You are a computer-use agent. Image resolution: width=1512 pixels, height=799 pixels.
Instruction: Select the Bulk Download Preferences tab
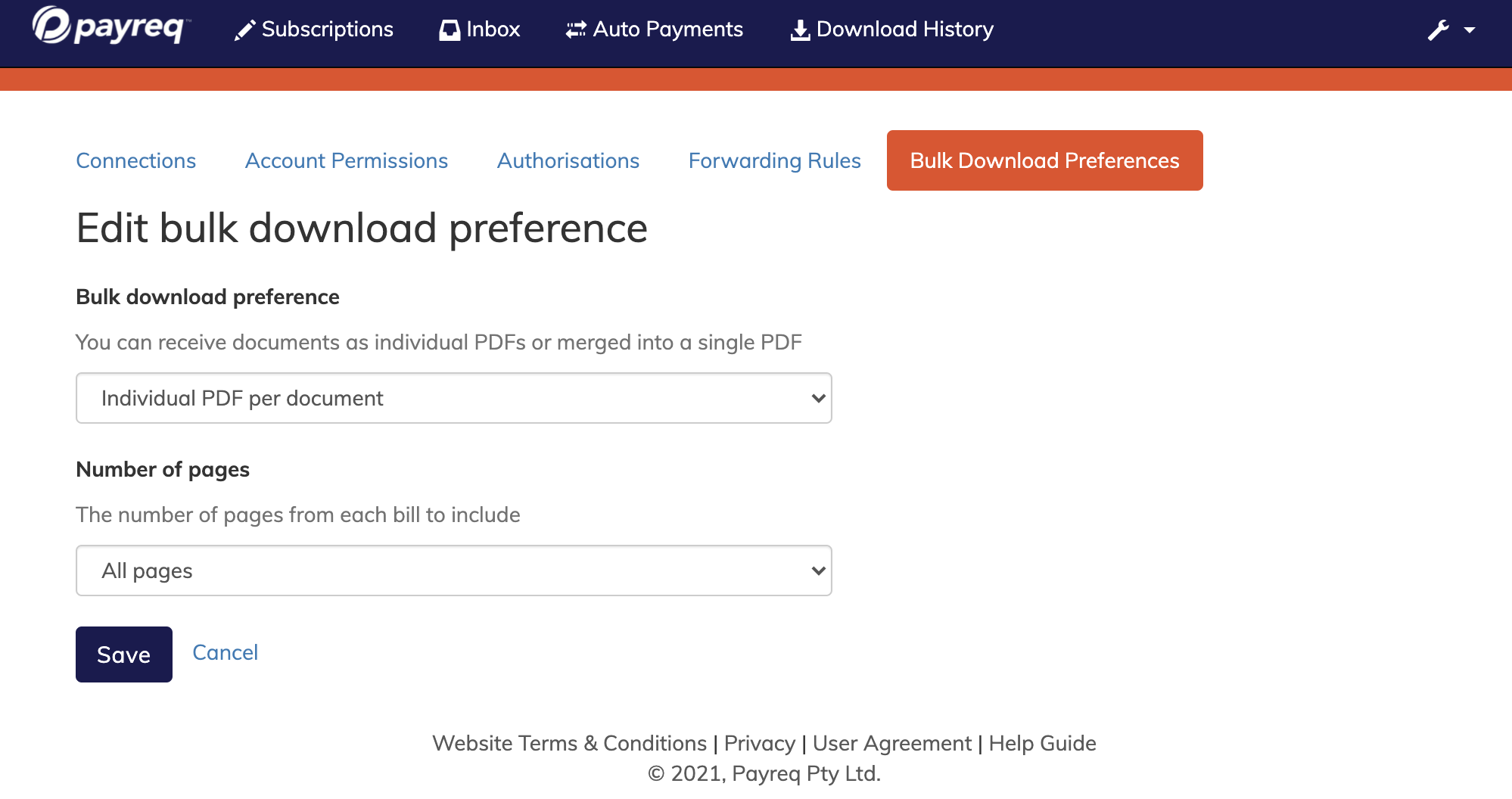(x=1044, y=160)
